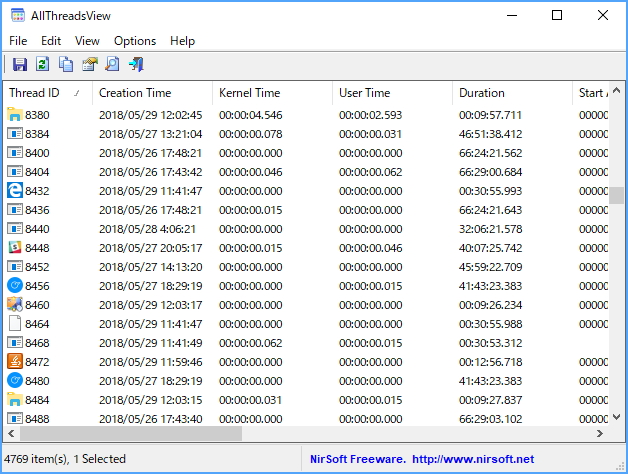This screenshot has height=474, width=628.
Task: Click creation time 2018/05/27 20:05:17
Action: 151,248
